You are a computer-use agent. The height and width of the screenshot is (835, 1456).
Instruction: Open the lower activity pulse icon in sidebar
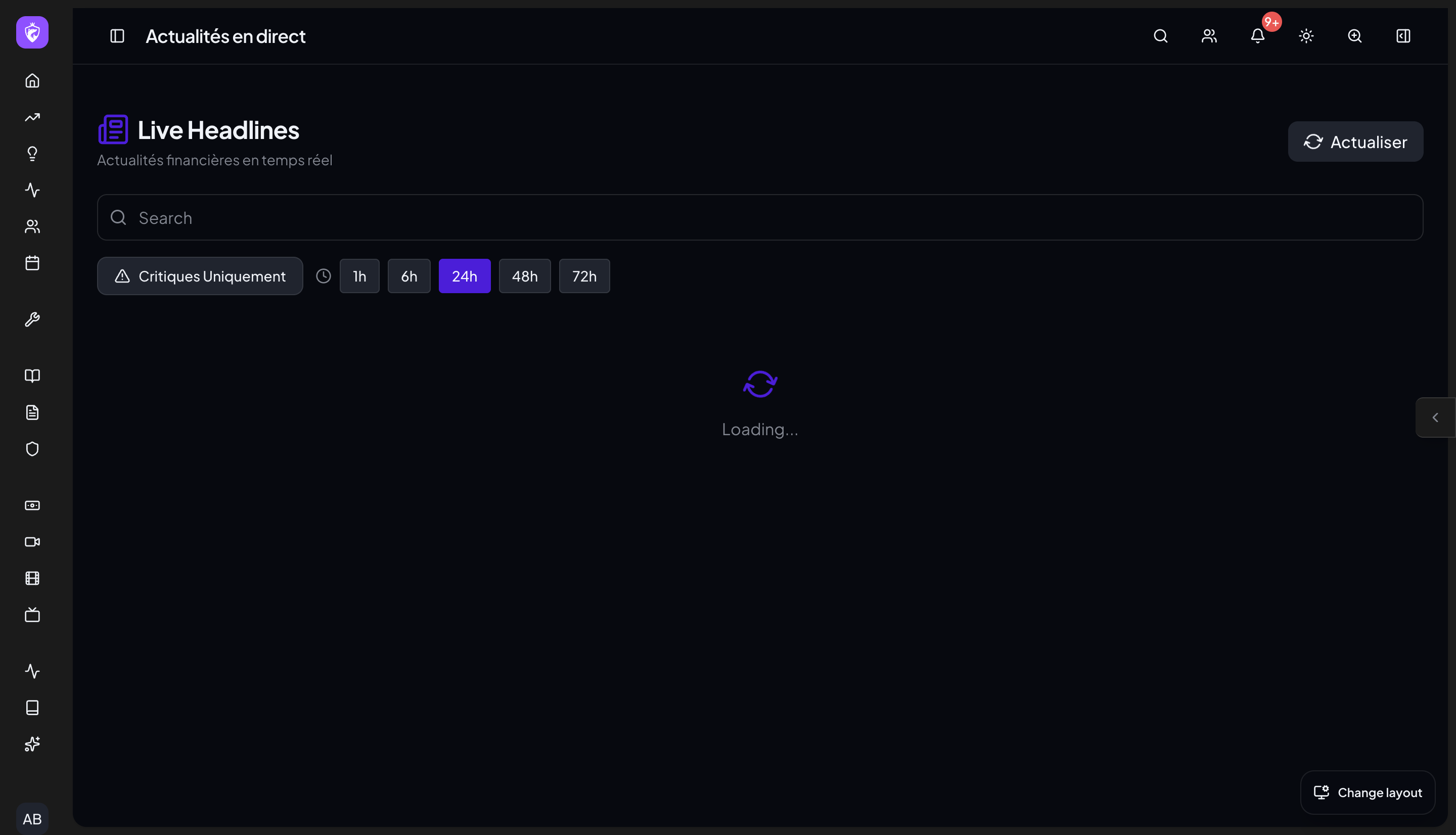click(32, 671)
